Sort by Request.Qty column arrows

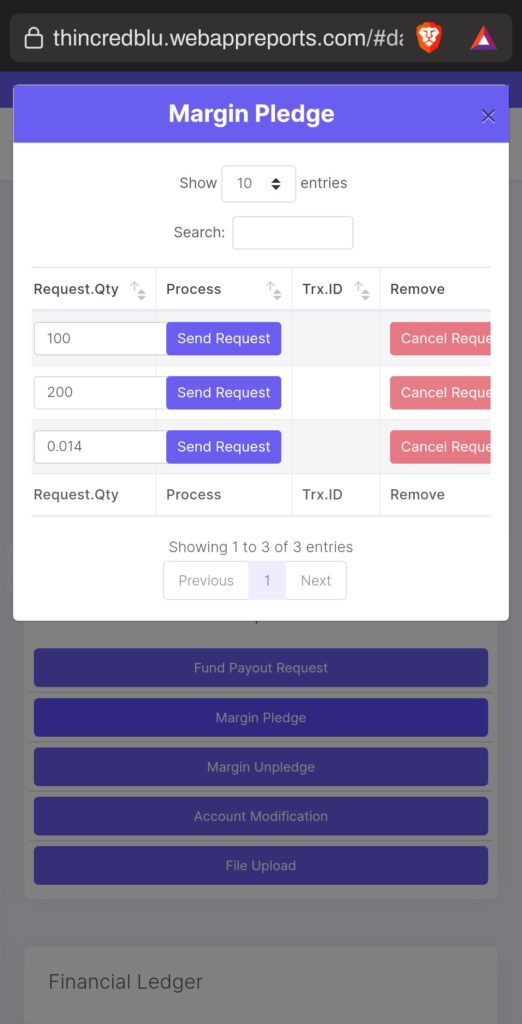[137, 290]
